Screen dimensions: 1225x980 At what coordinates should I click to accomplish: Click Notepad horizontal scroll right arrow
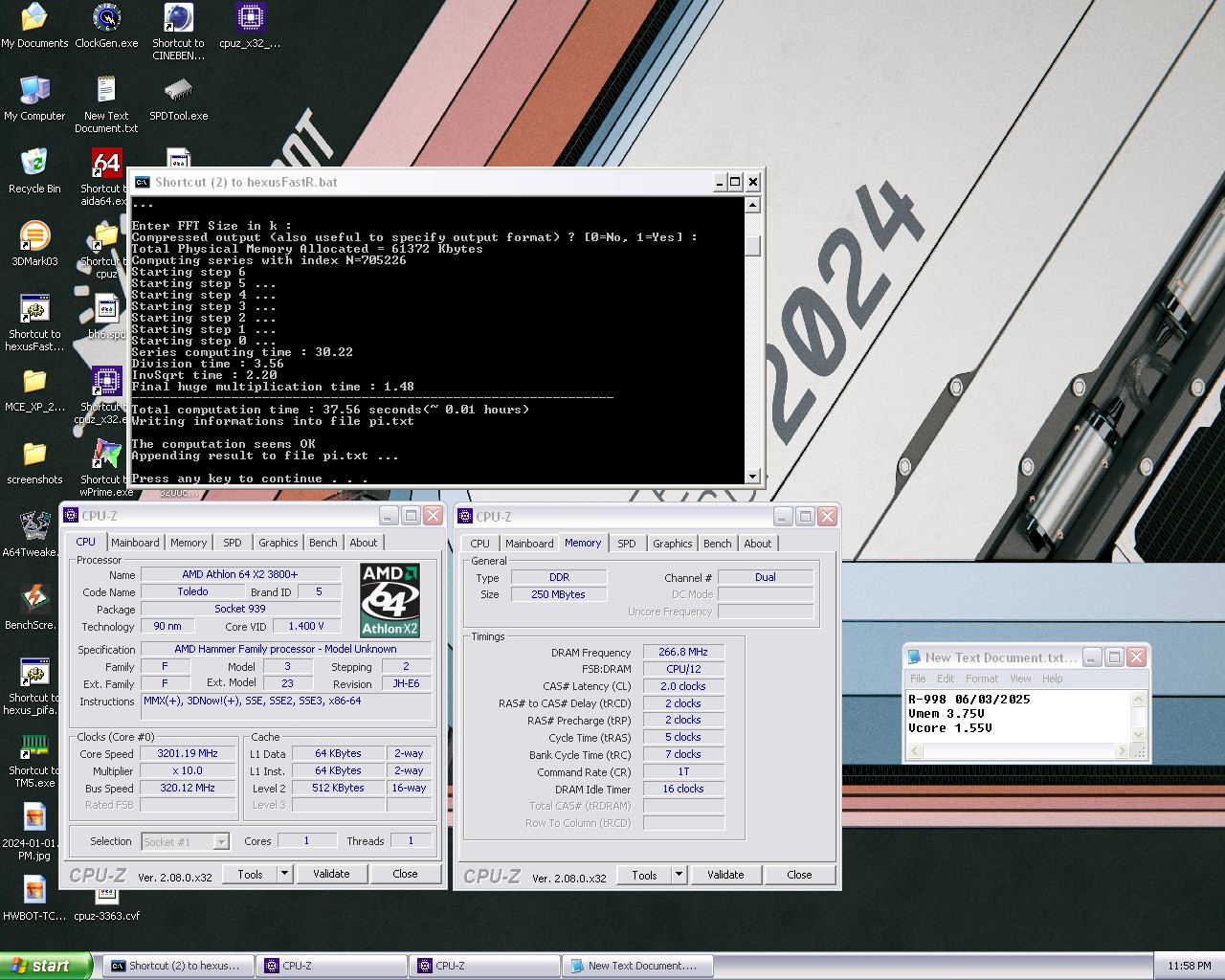click(x=1122, y=751)
